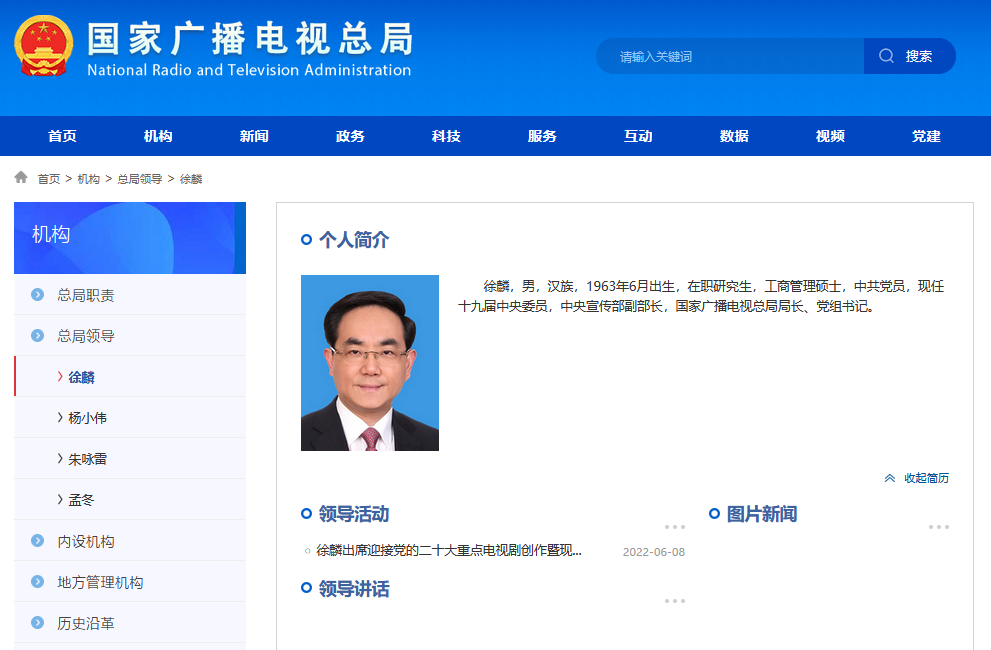Click the circle bullet before 领导讲话

[x=307, y=588]
